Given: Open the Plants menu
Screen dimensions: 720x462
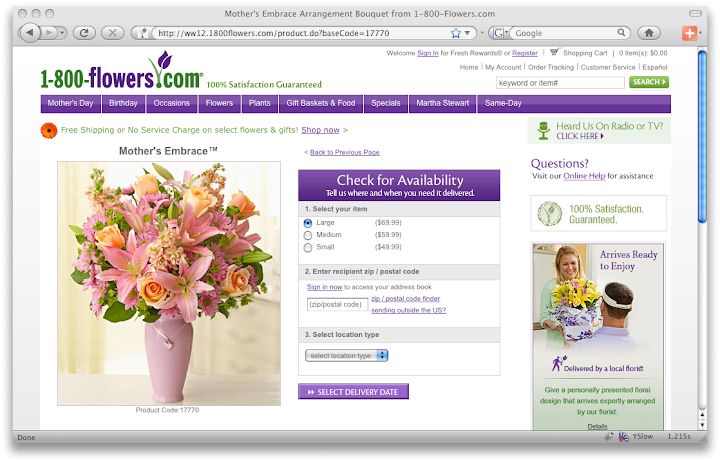Looking at the screenshot, I should coord(259,103).
